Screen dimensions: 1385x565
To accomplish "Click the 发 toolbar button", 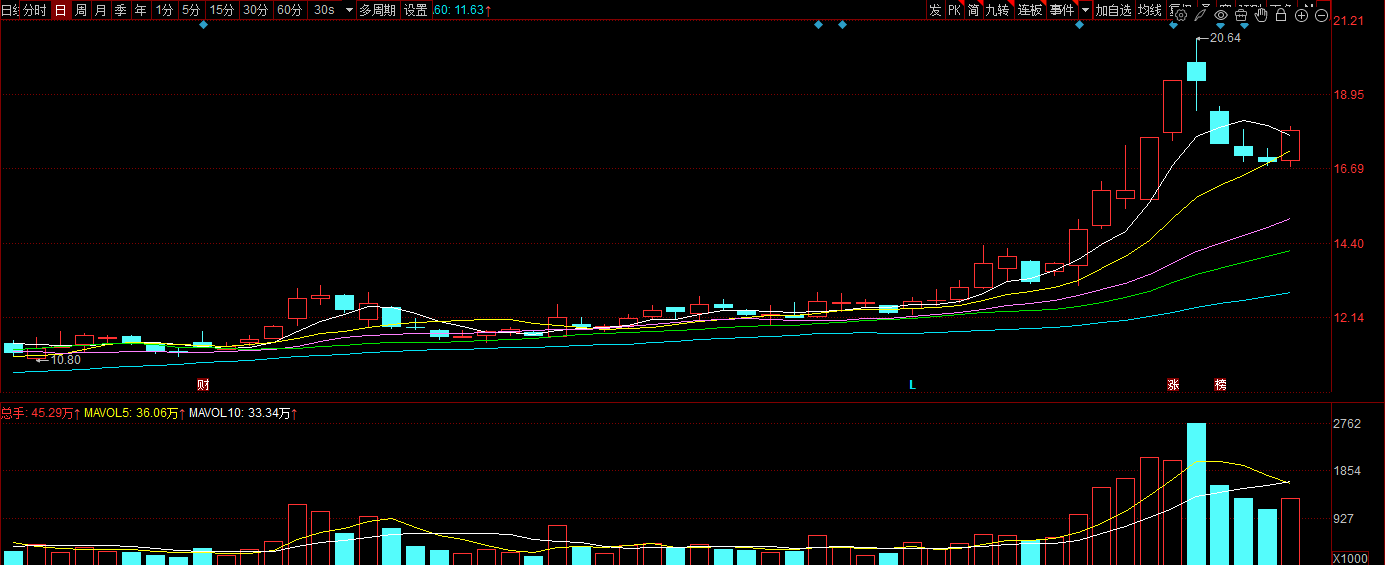I will [x=935, y=10].
